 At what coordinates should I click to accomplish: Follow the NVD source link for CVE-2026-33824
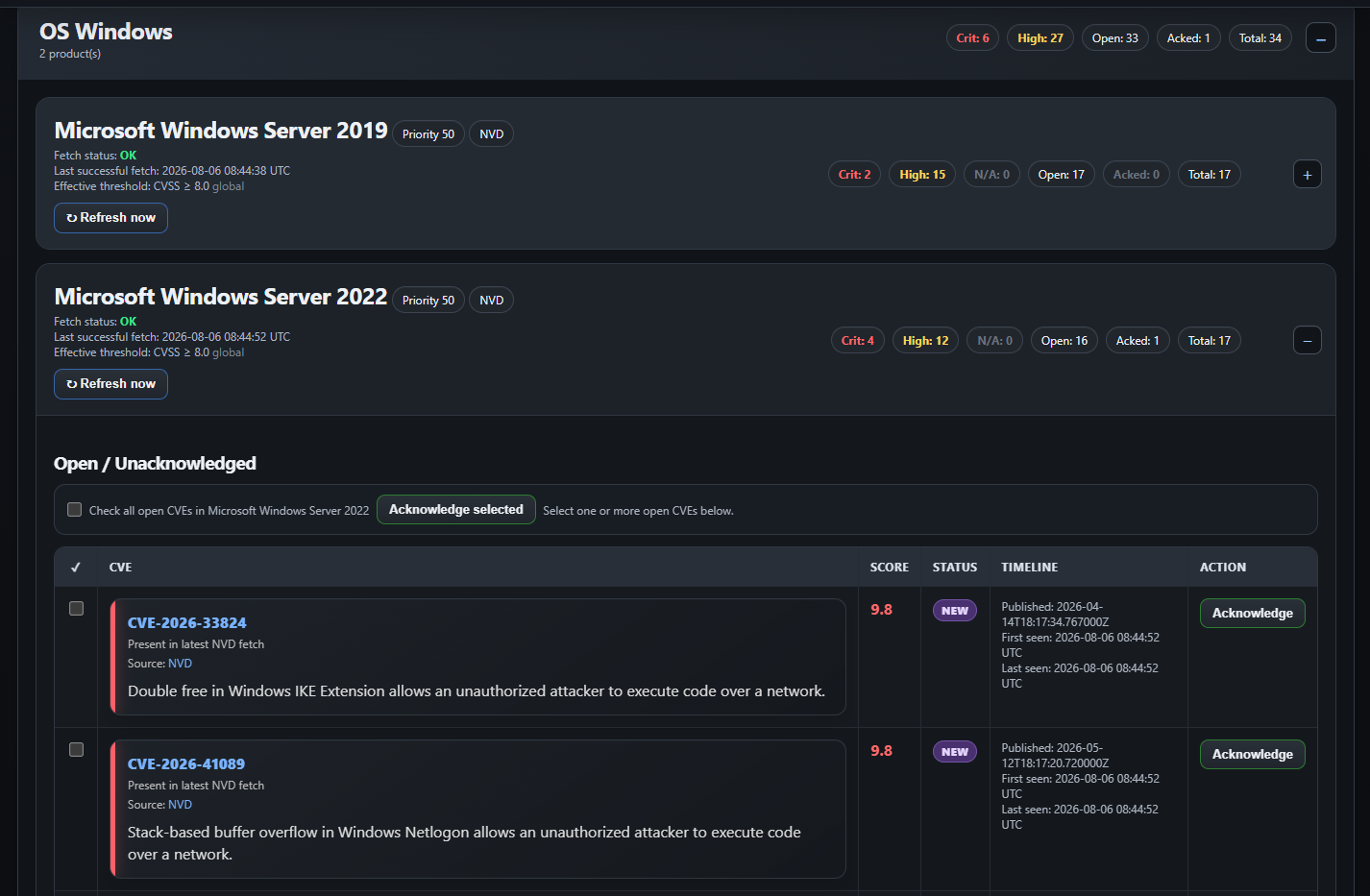point(180,664)
